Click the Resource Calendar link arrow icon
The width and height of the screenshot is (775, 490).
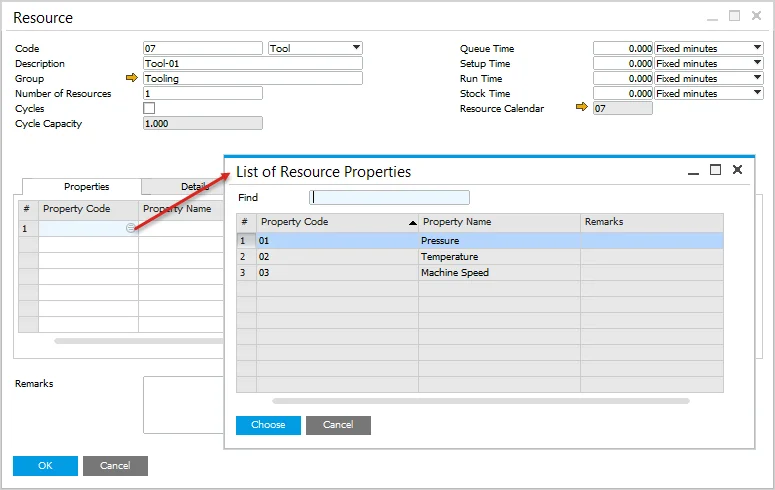pos(582,107)
